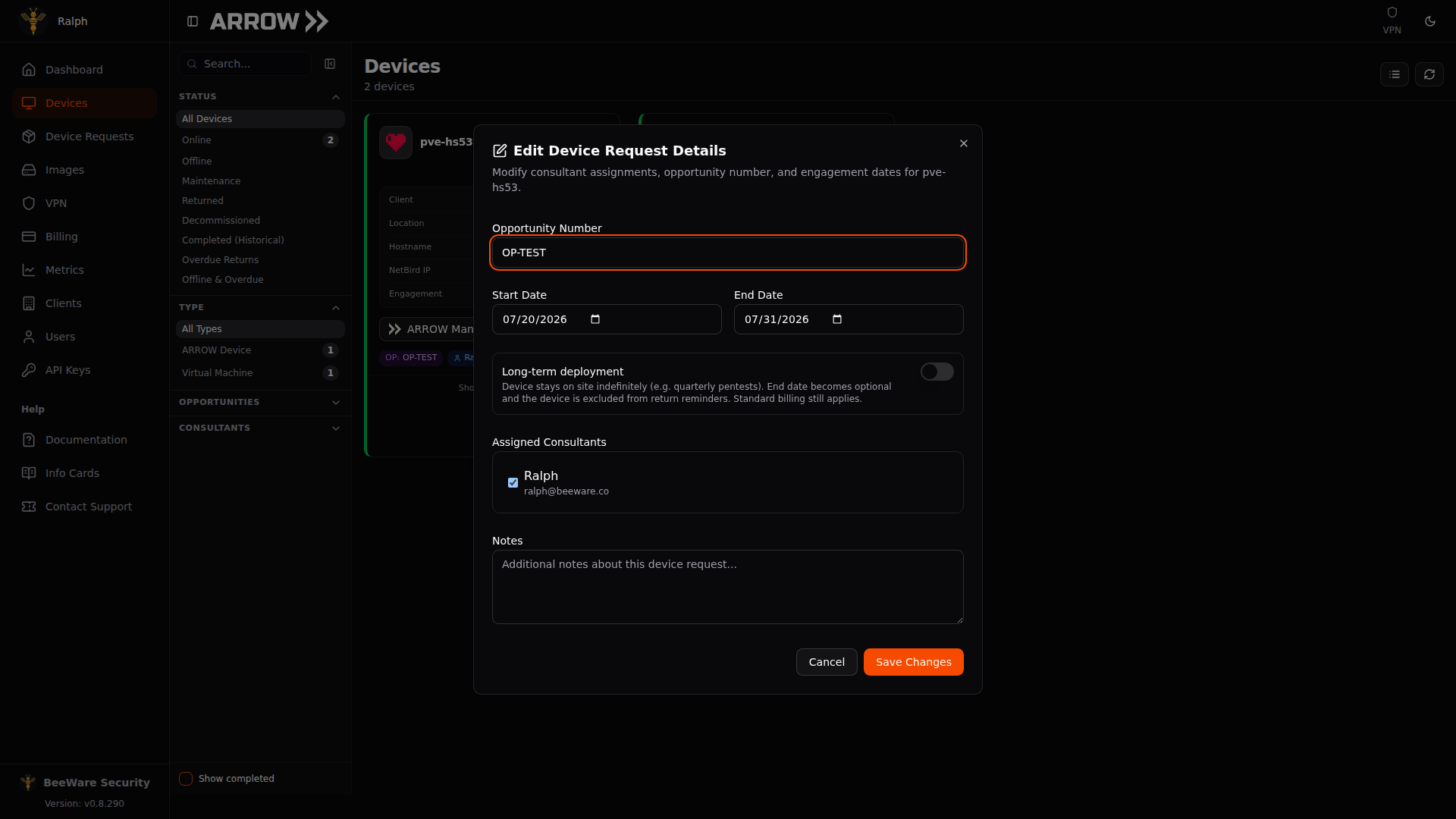1456x819 pixels.
Task: Filter by Returned status
Action: 260,201
